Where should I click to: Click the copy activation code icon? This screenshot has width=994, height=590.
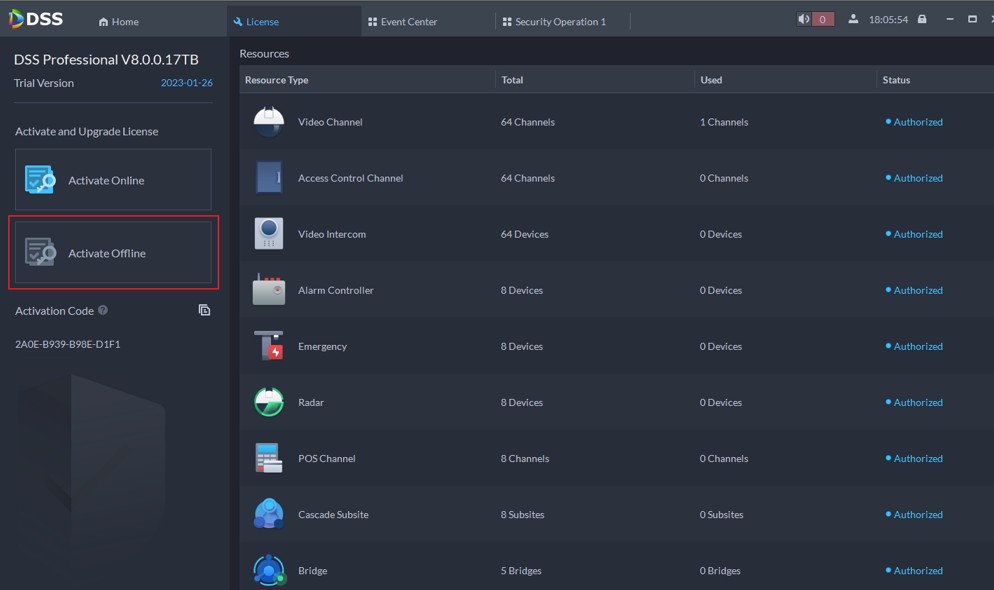204,310
